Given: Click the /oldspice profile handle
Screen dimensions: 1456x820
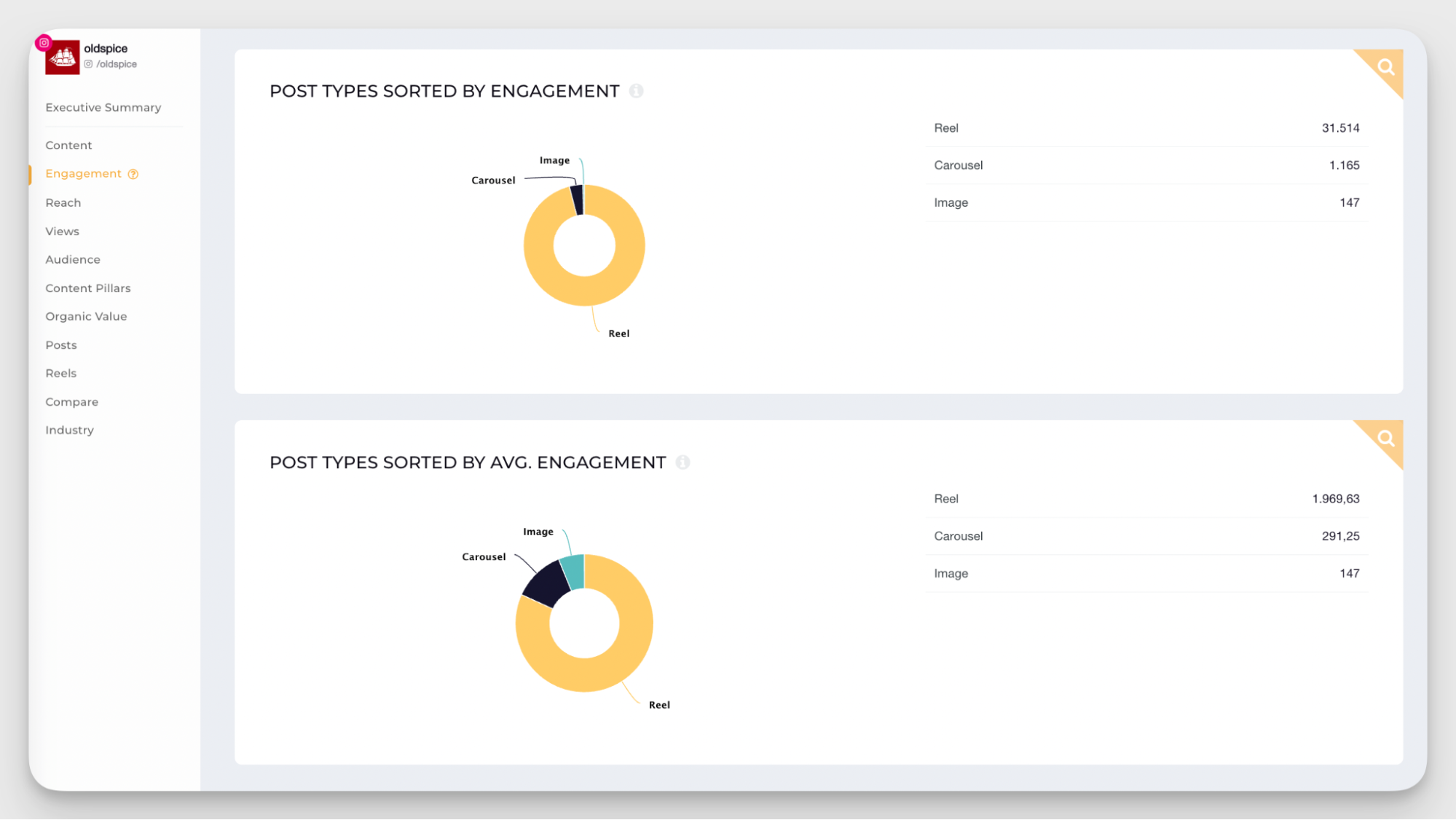Looking at the screenshot, I should coord(116,64).
